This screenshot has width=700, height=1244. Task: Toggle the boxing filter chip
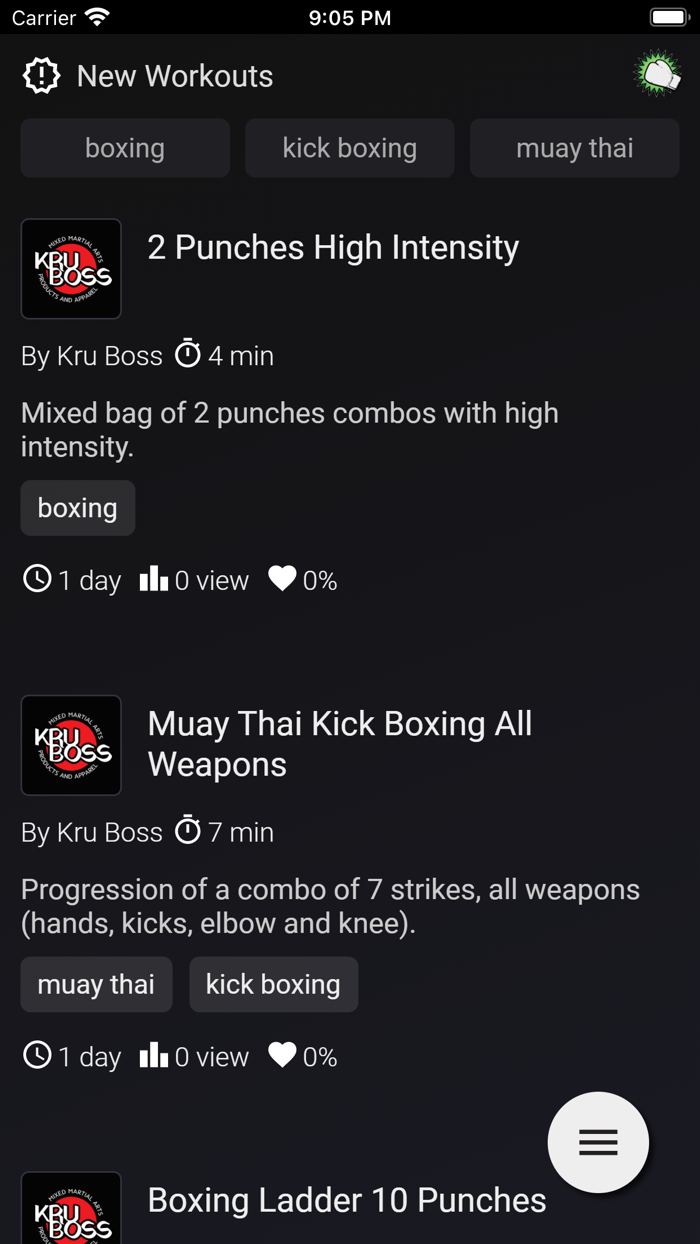coord(124,148)
